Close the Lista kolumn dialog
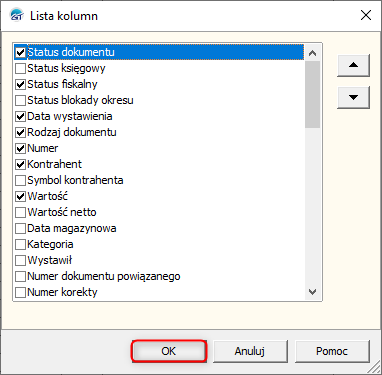382x375 pixels. pos(366,15)
